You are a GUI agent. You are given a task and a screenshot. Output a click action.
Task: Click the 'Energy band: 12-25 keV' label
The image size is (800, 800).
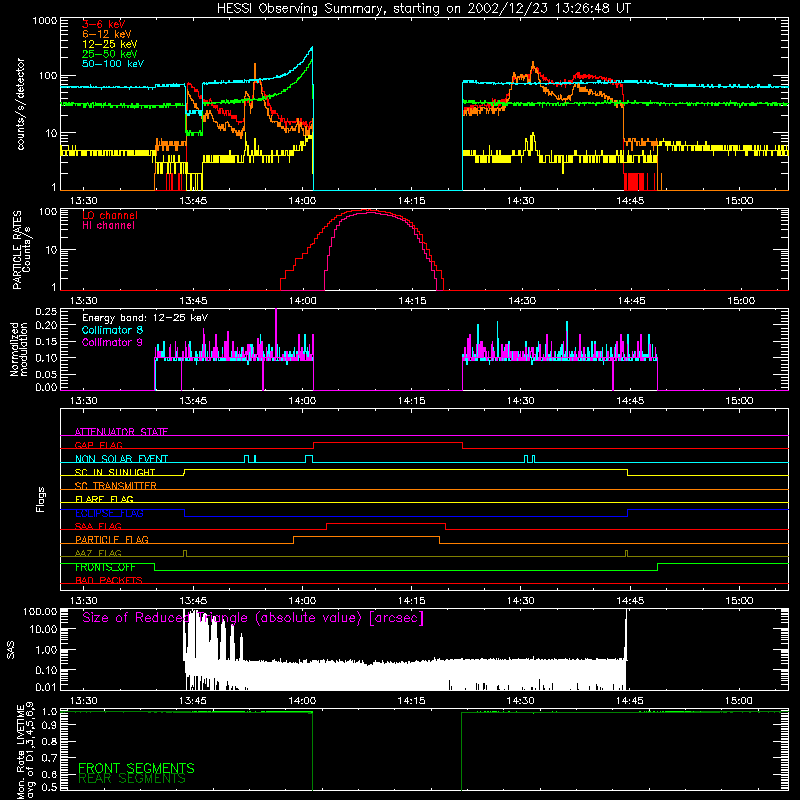[145, 318]
